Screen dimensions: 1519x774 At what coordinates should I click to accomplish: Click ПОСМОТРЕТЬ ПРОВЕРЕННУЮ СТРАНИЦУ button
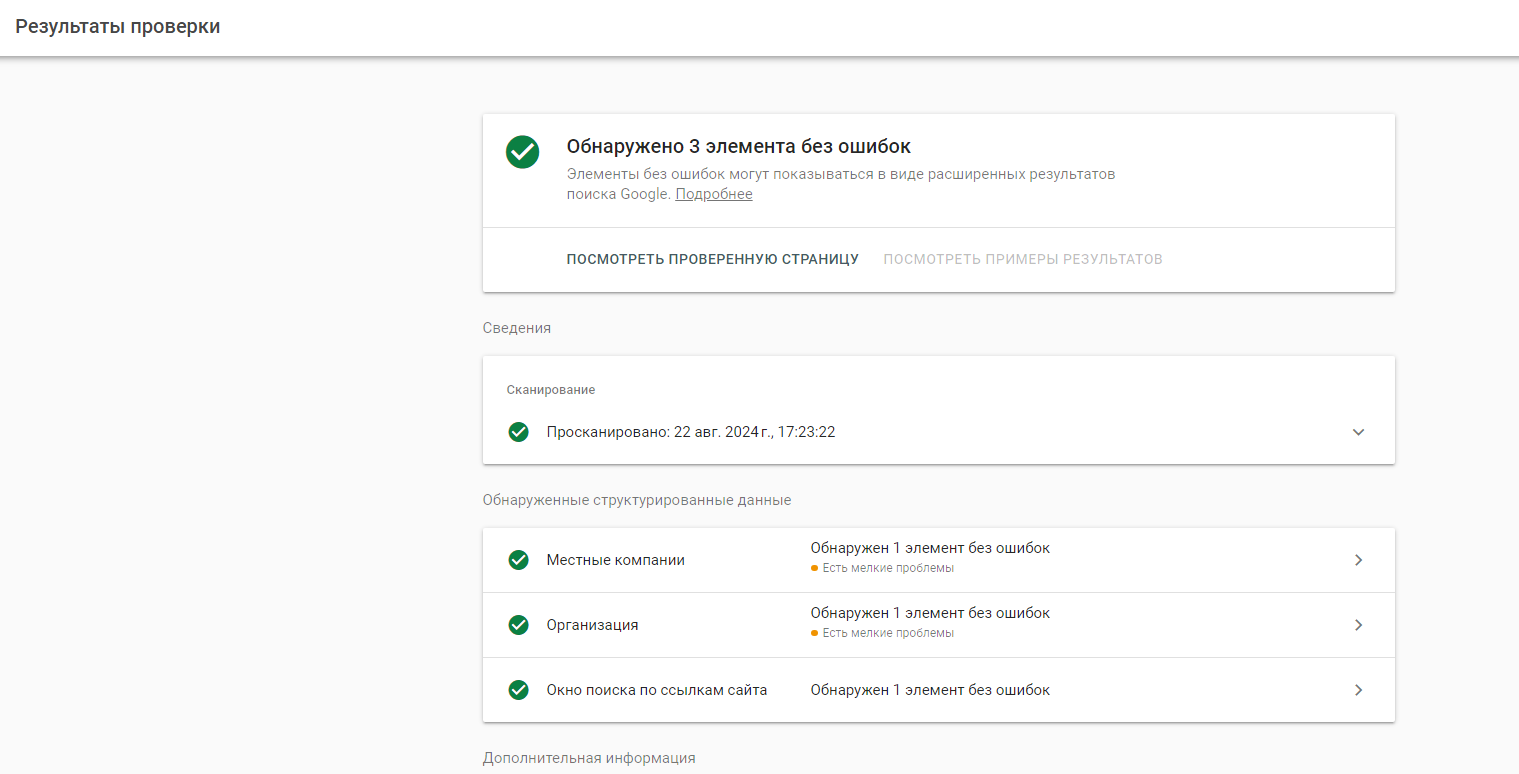pyautogui.click(x=713, y=259)
